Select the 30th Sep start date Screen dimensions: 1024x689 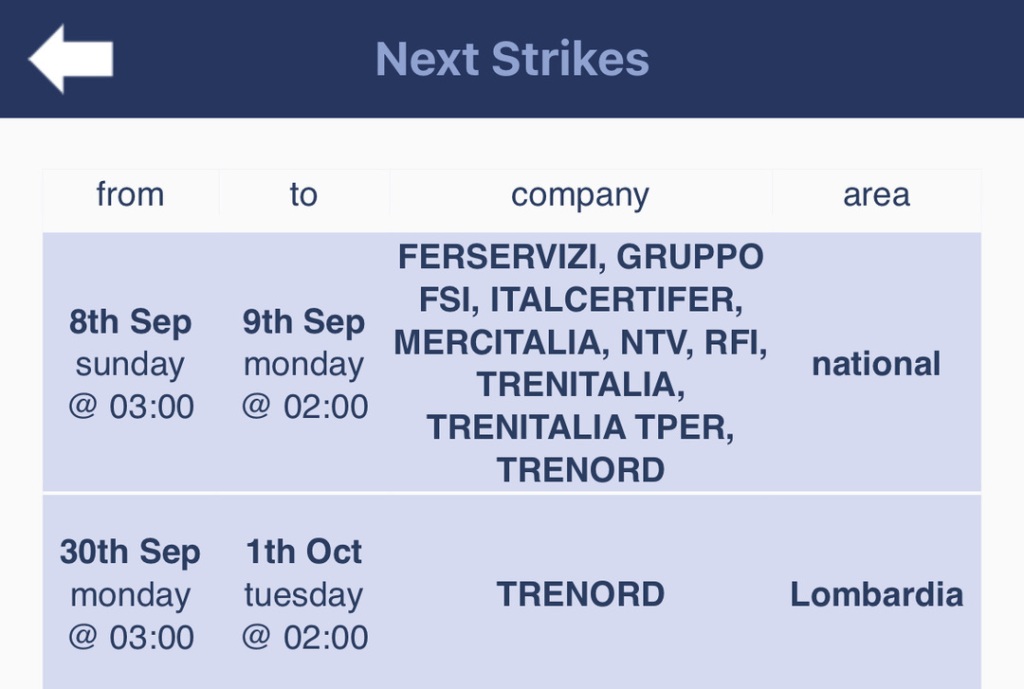point(130,552)
